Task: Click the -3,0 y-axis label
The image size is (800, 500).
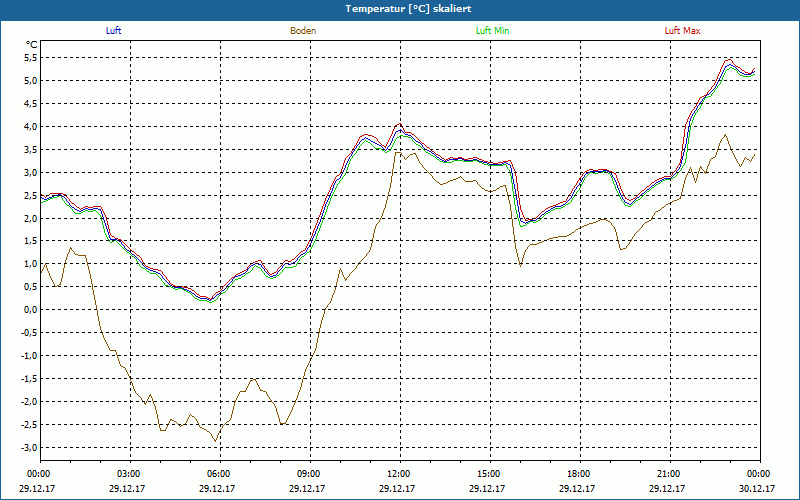Action: click(29, 447)
